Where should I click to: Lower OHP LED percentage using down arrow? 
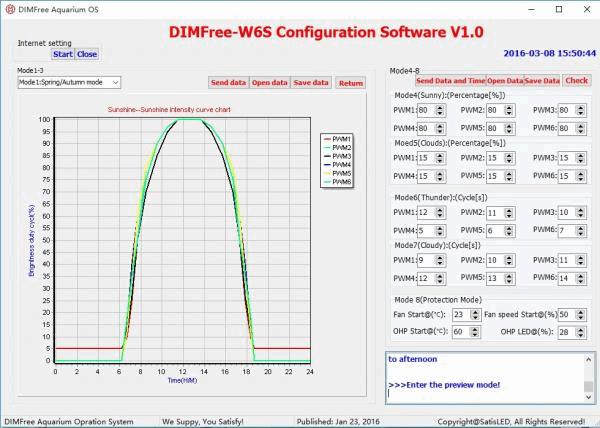tap(581, 335)
